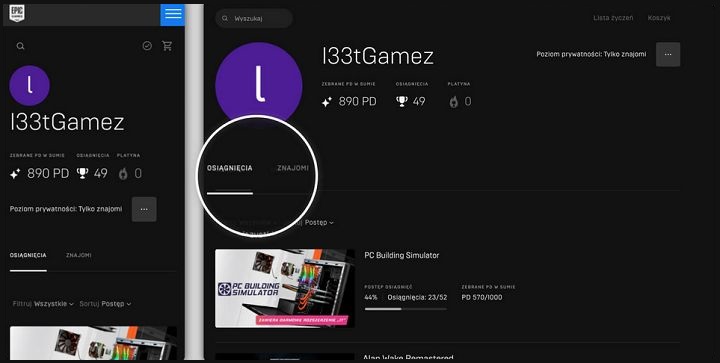720x363 pixels.
Task: Open the Koszyk link
Action: (x=659, y=18)
